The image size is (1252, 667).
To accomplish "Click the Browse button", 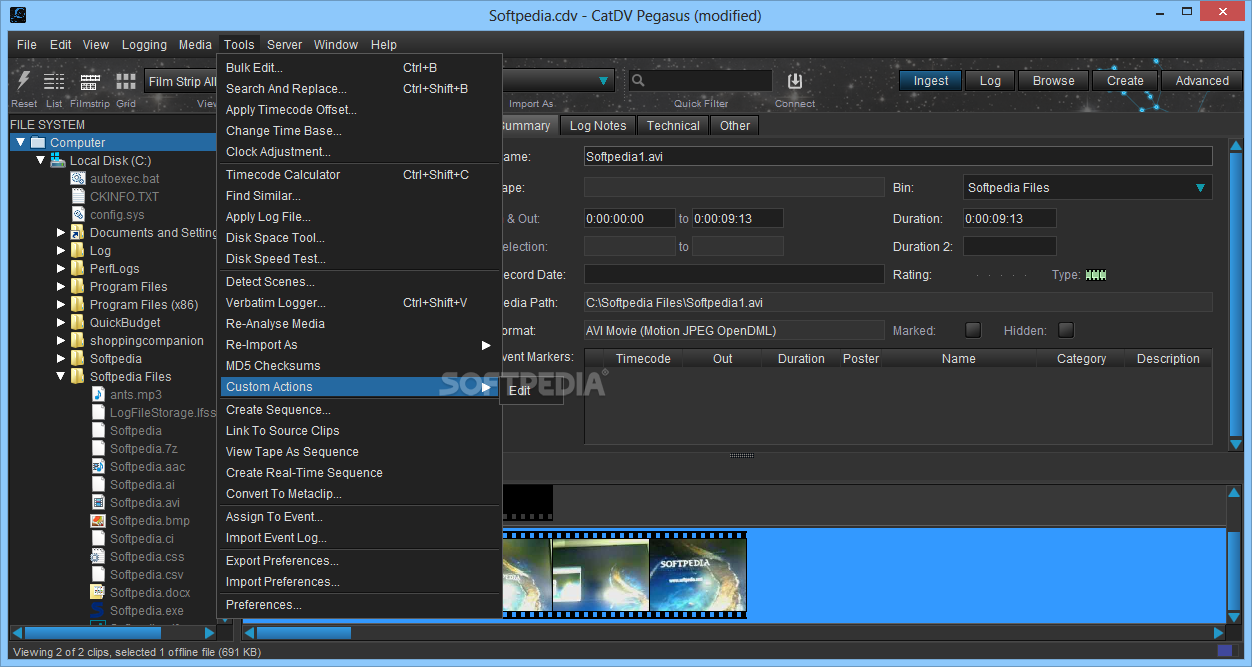I will click(1054, 81).
